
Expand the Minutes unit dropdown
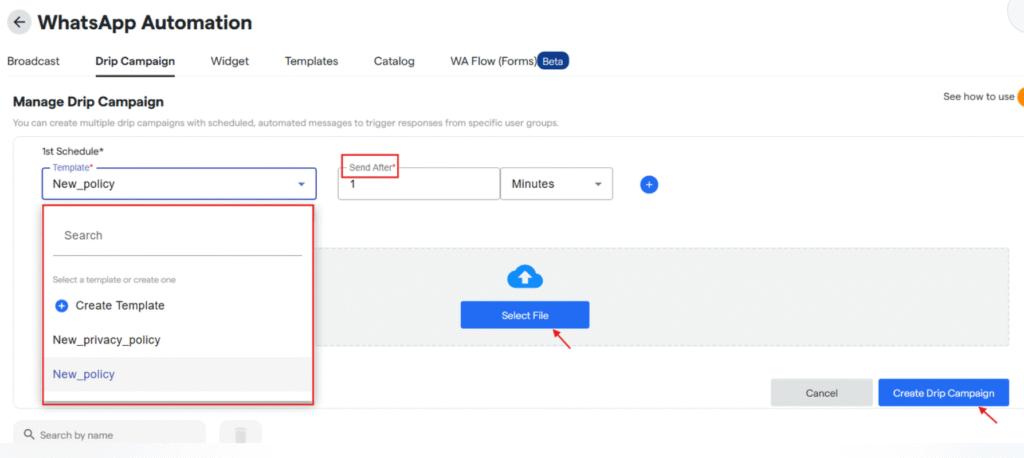click(598, 184)
